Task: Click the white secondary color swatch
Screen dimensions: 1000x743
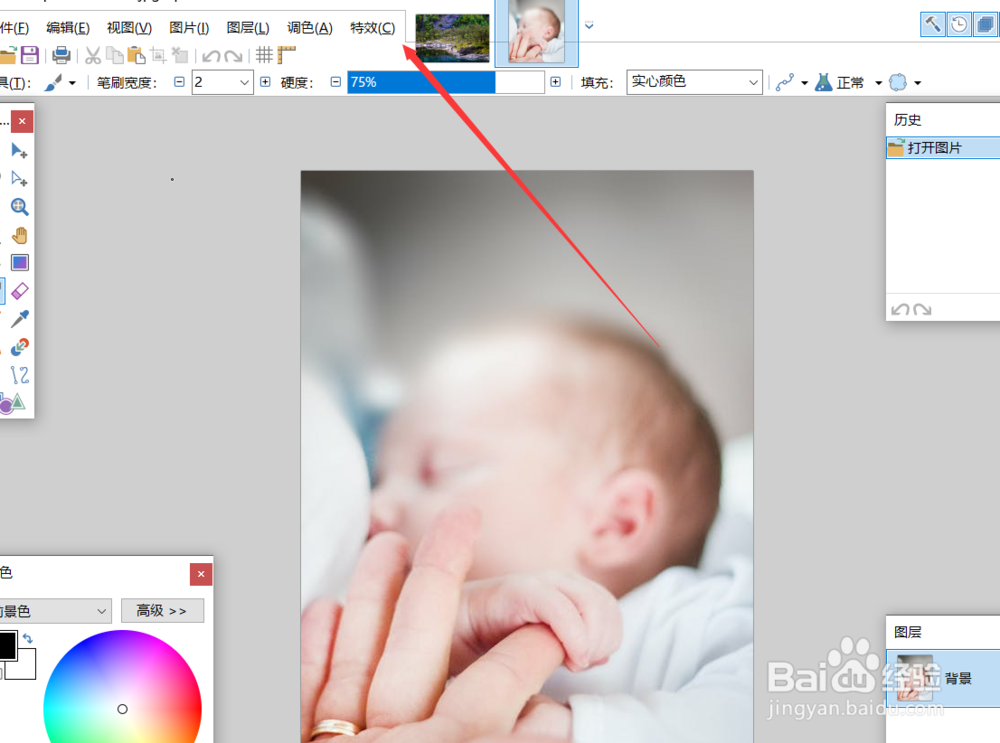Action: point(26,668)
